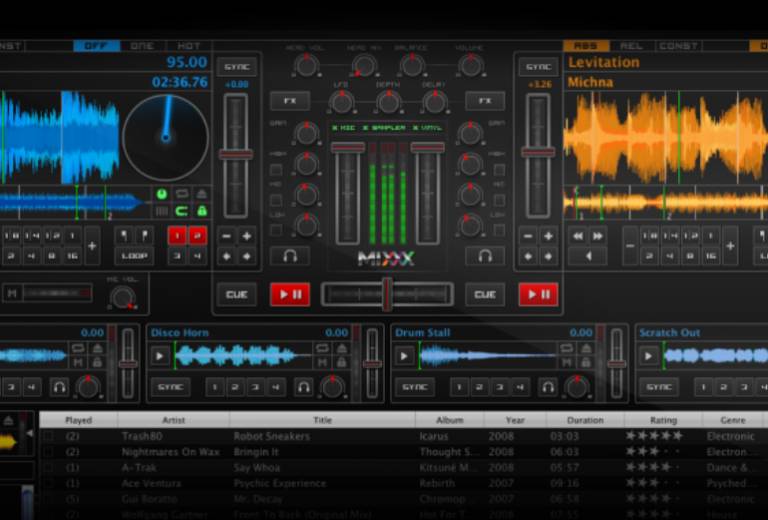Halve the loop with orange deck minus button
Viewport: 768px width, 520px height.
630,246
